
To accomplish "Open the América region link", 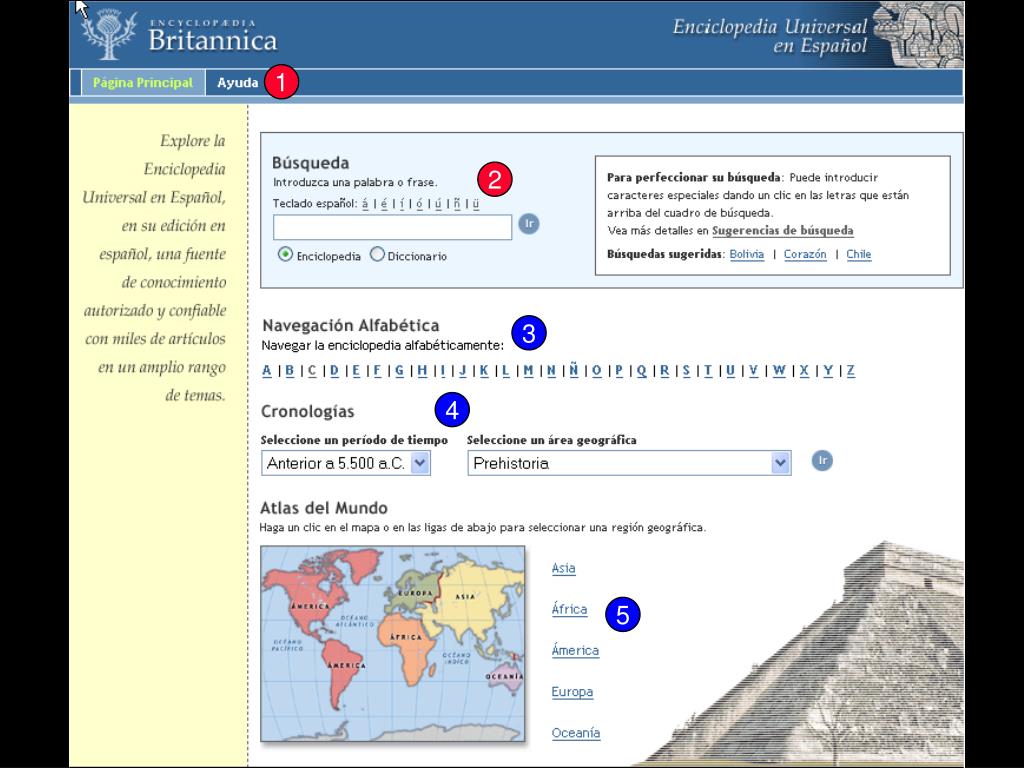I will [575, 650].
